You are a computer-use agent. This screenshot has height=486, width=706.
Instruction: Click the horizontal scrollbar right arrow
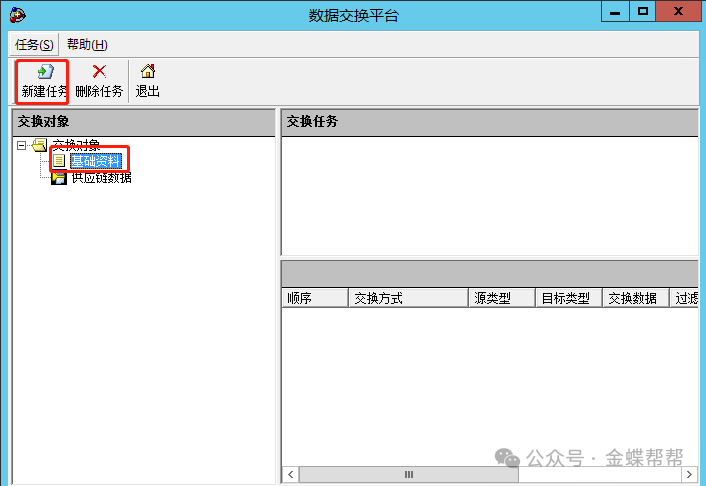tap(689, 474)
